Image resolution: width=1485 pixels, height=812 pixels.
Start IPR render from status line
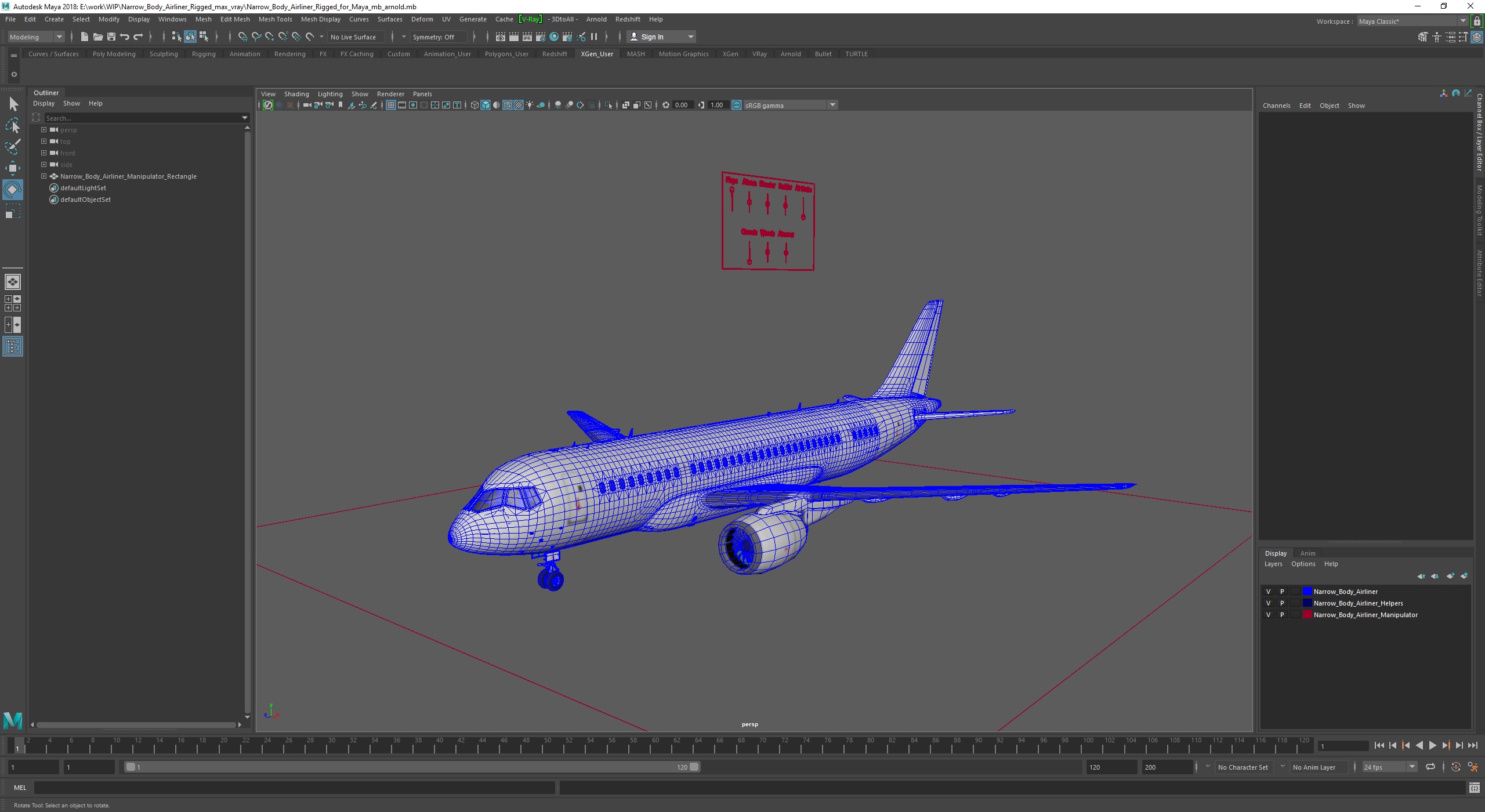pos(527,37)
